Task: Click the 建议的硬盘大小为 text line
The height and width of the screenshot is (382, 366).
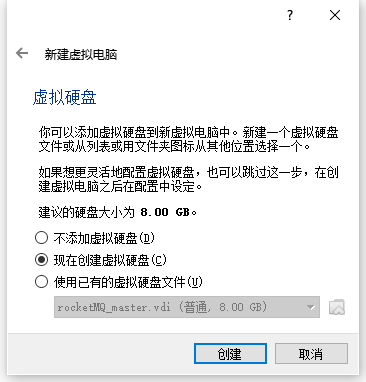Action: click(118, 212)
